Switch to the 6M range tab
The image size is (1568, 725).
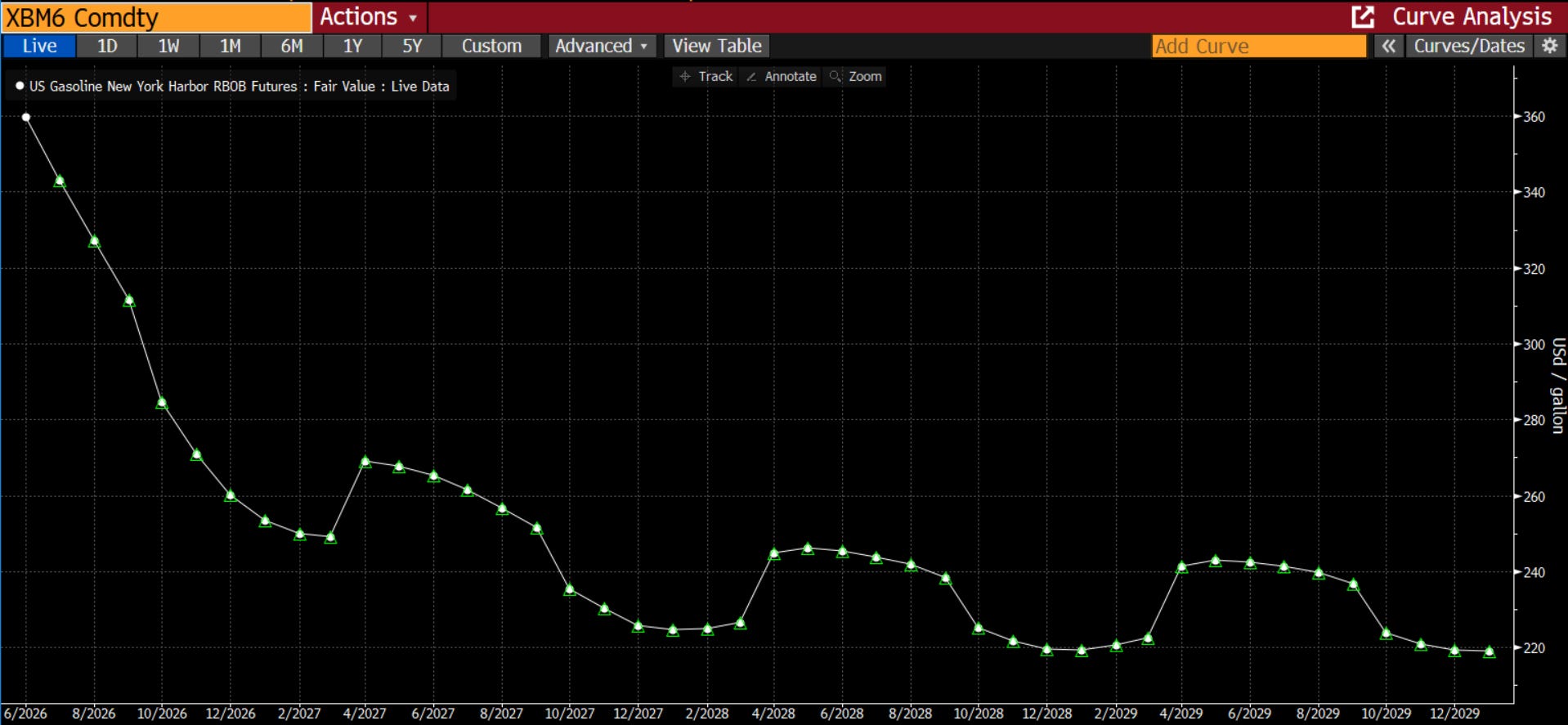point(292,46)
